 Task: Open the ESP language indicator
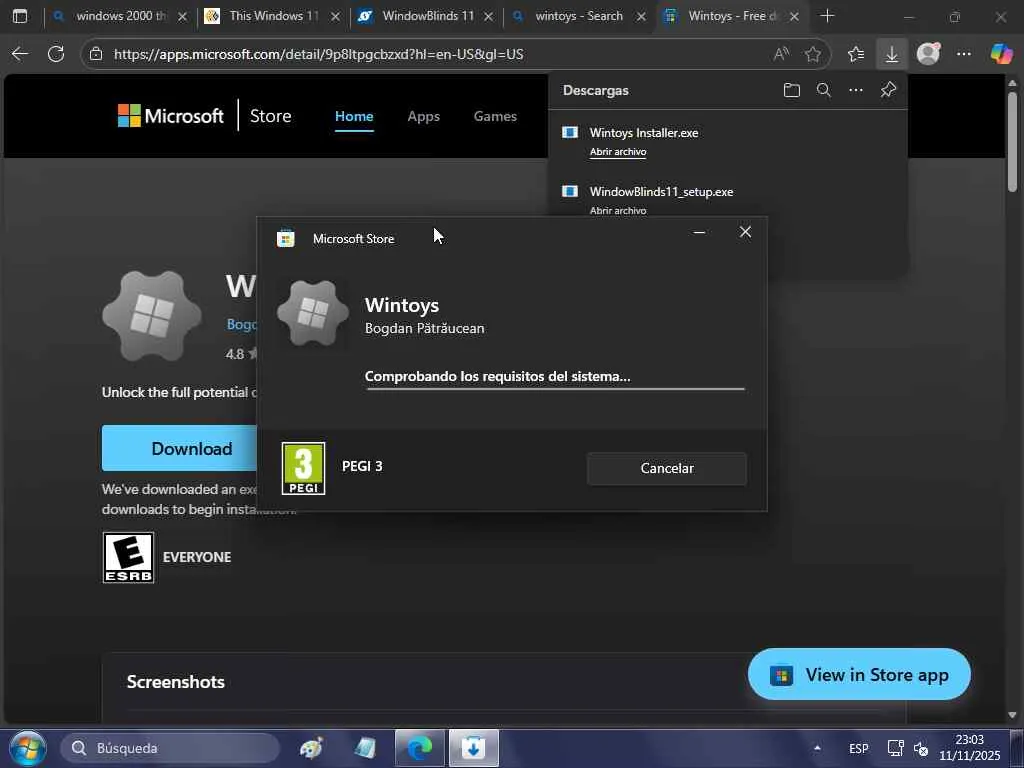858,748
